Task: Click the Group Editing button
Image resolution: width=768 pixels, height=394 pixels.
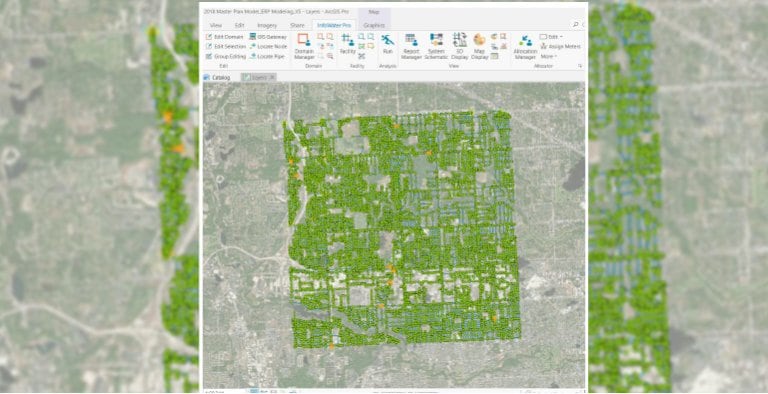Action: point(226,56)
